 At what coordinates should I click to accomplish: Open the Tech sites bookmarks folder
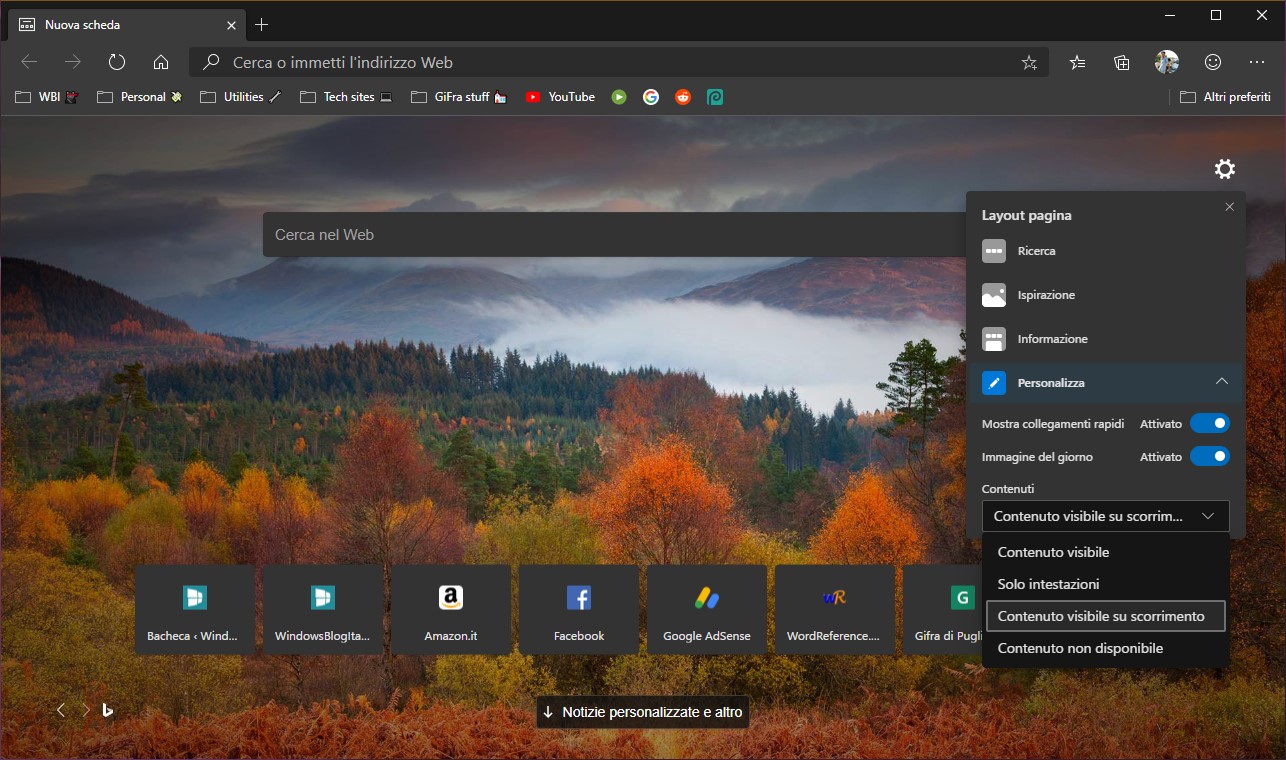346,97
